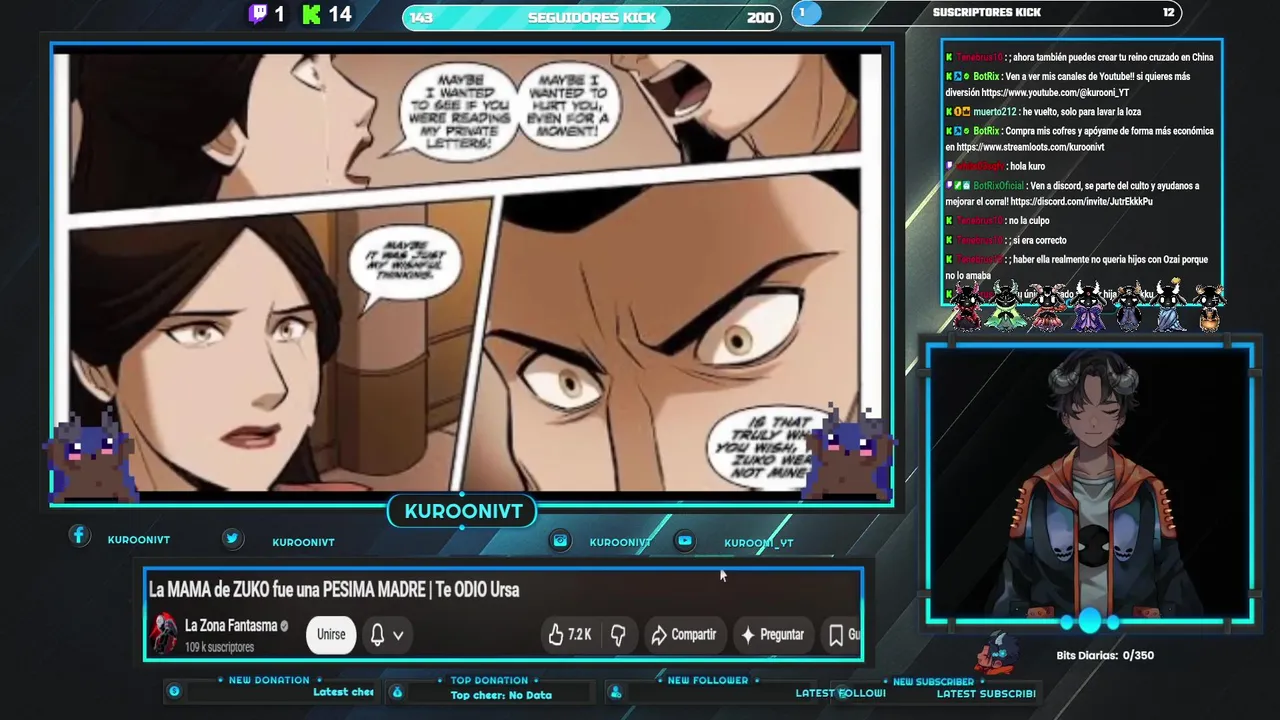Viewport: 1280px width, 720px height.
Task: Click the notification bell icon
Action: [377, 634]
